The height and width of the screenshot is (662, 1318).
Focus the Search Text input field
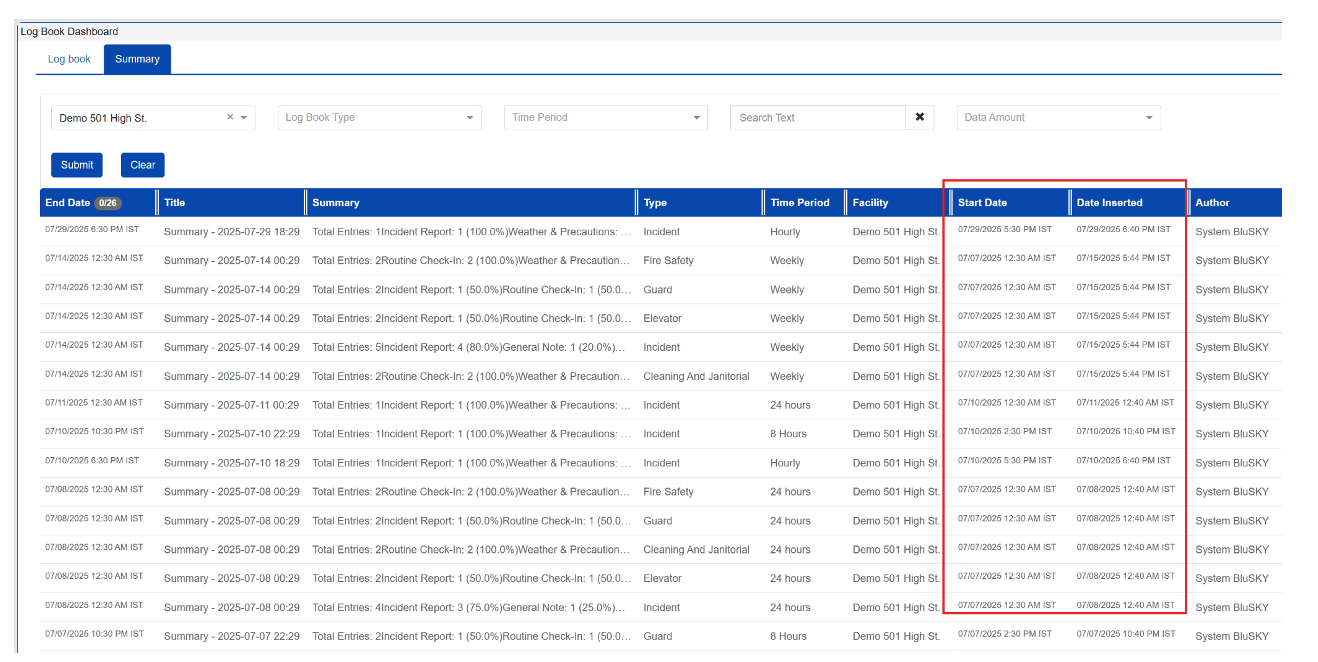coord(817,118)
